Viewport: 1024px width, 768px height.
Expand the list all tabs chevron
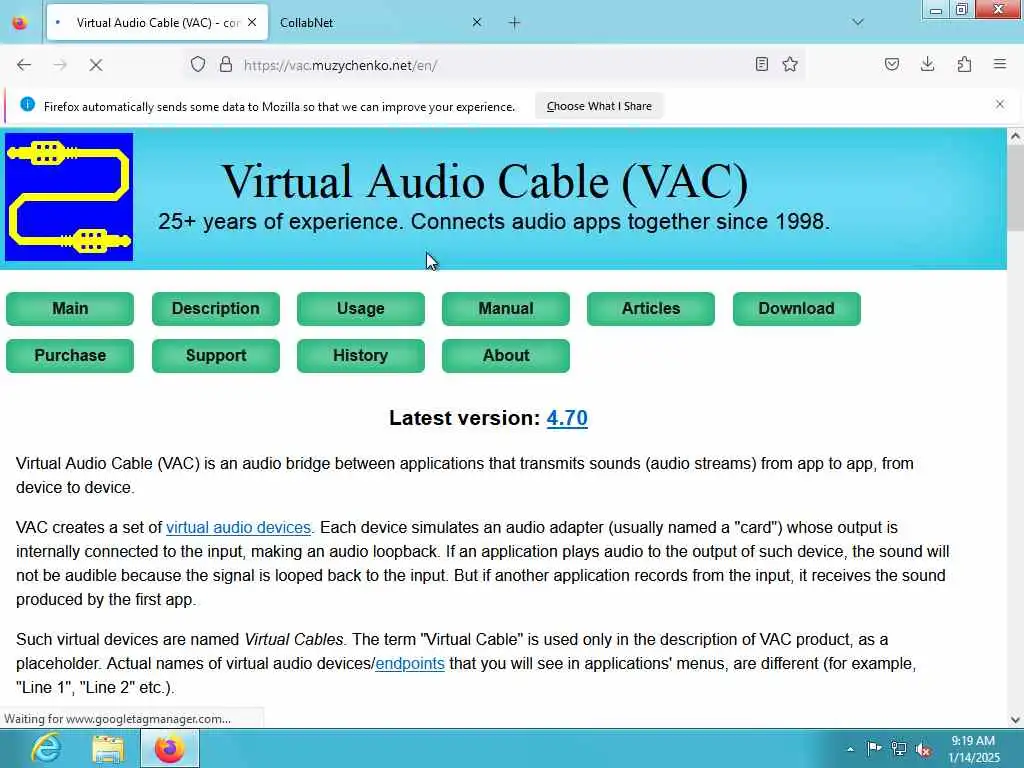858,23
